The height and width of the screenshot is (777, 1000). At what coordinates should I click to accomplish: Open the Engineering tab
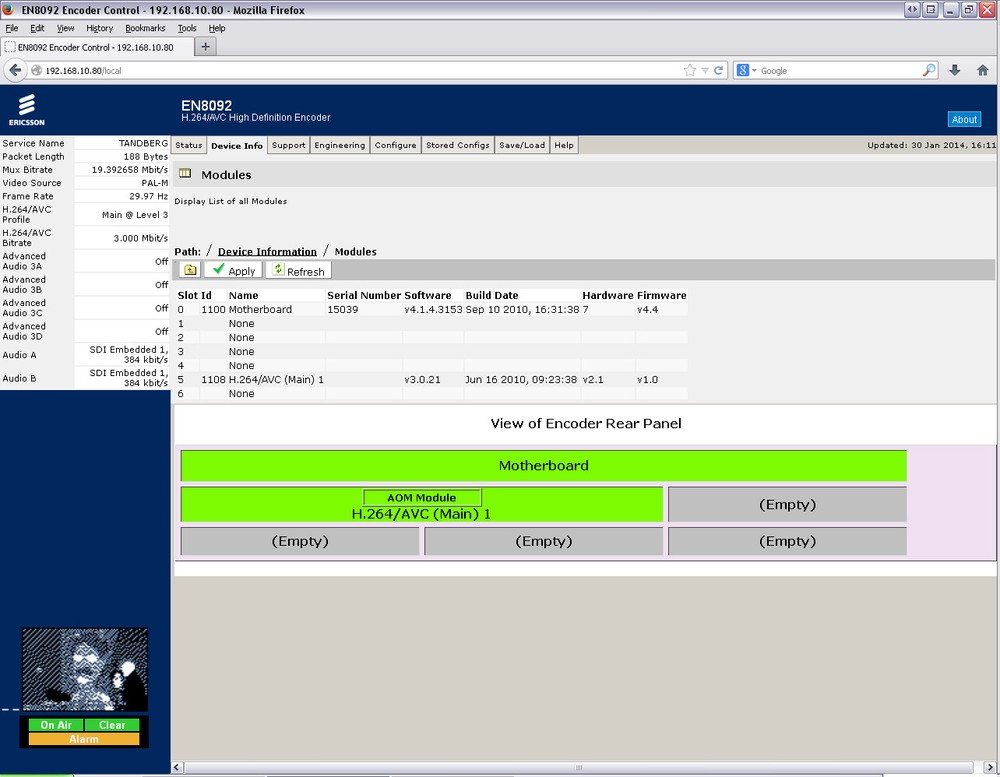click(x=340, y=145)
